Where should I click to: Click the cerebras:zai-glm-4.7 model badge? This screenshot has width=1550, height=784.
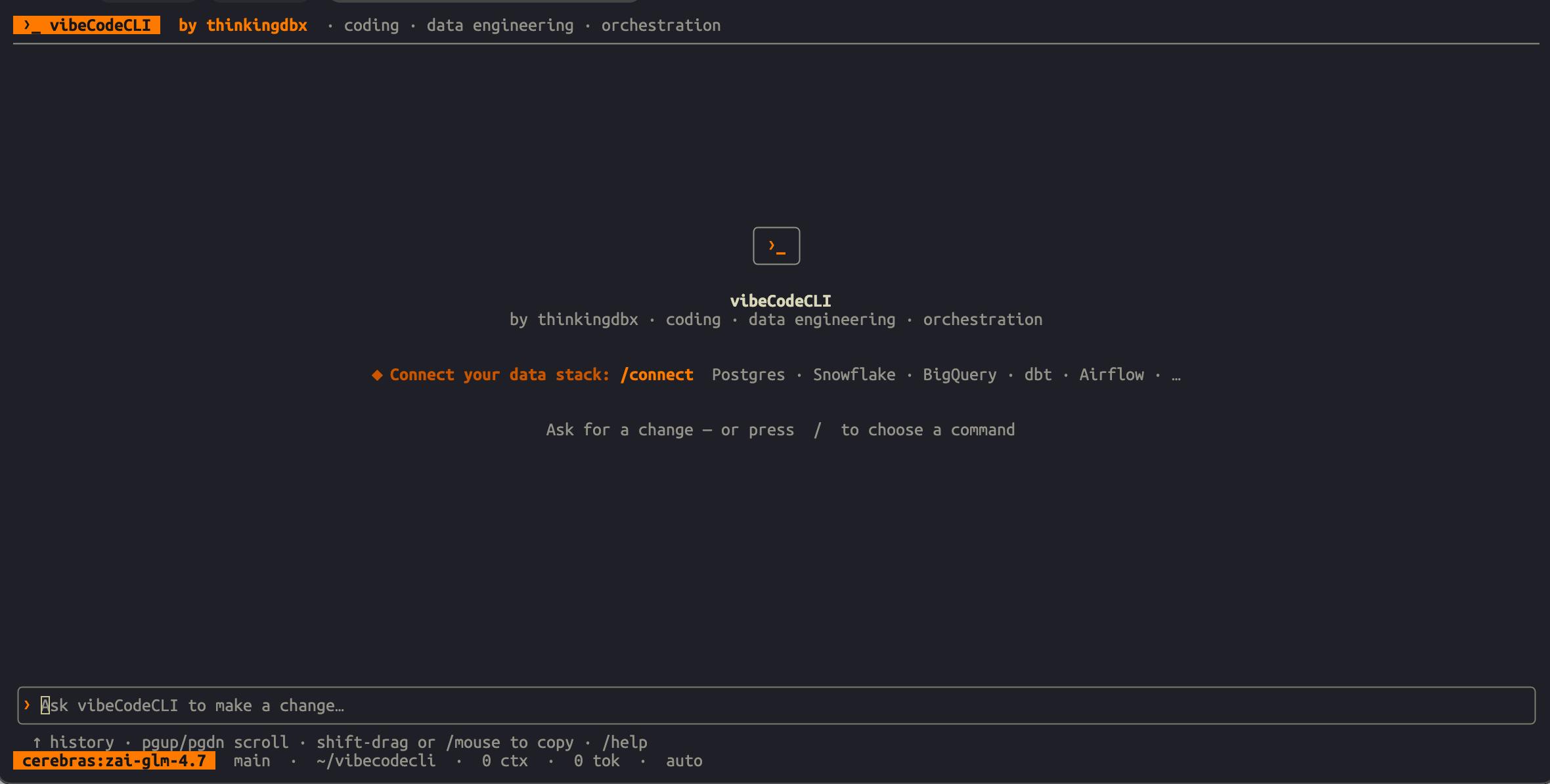[114, 760]
